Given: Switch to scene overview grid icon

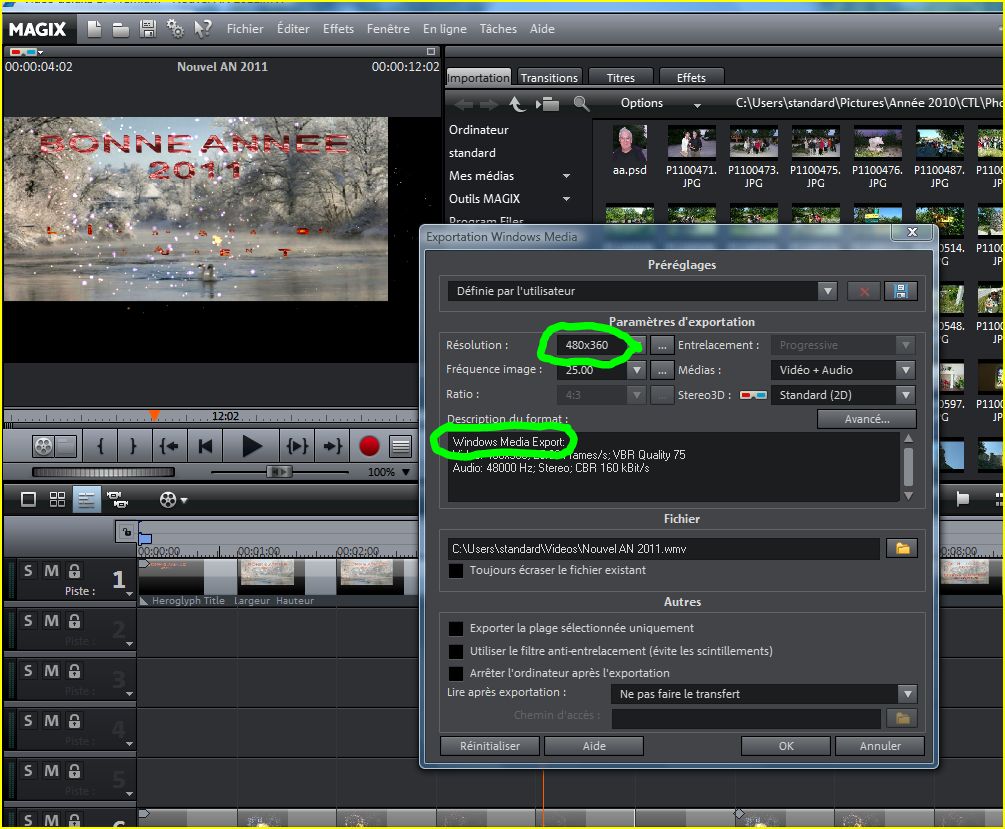Looking at the screenshot, I should pos(57,499).
